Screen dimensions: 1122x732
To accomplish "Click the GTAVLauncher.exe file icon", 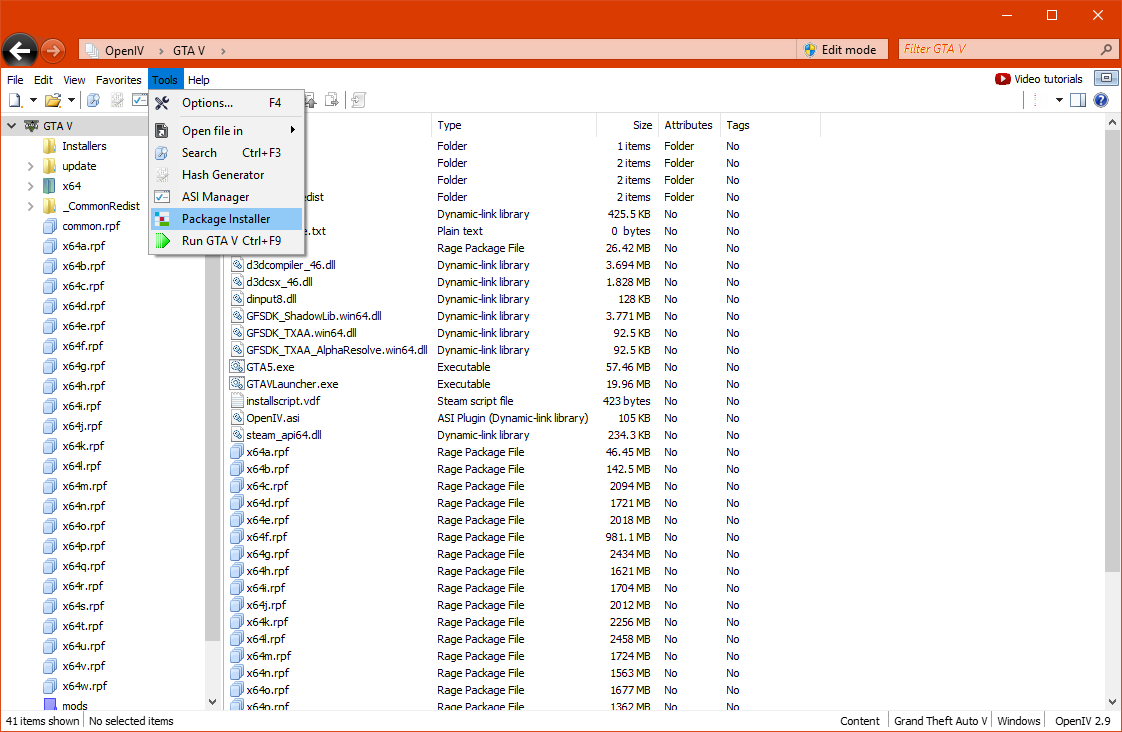I will click(237, 384).
